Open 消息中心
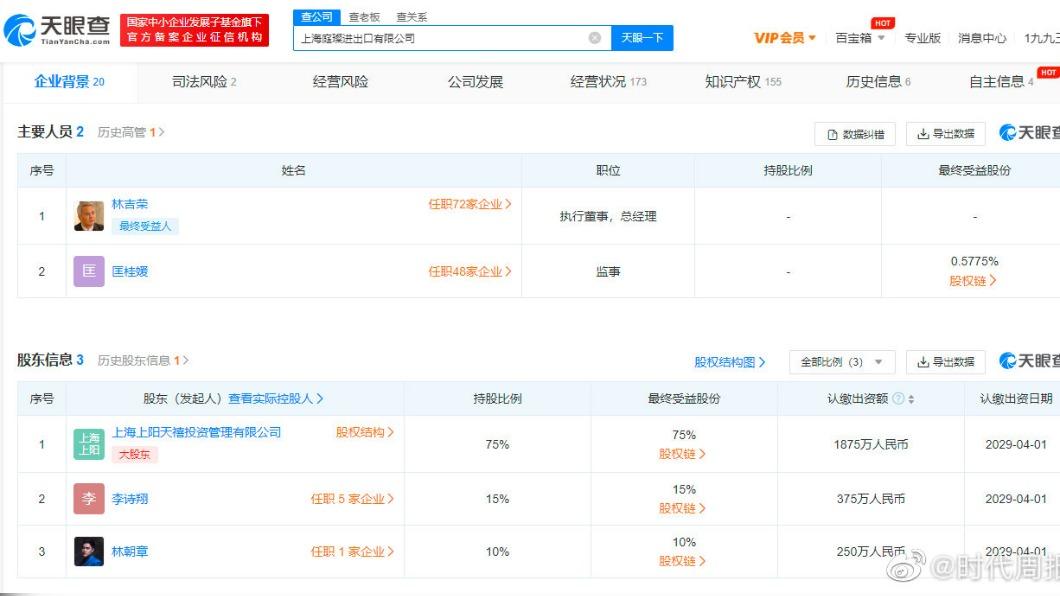 coord(982,38)
